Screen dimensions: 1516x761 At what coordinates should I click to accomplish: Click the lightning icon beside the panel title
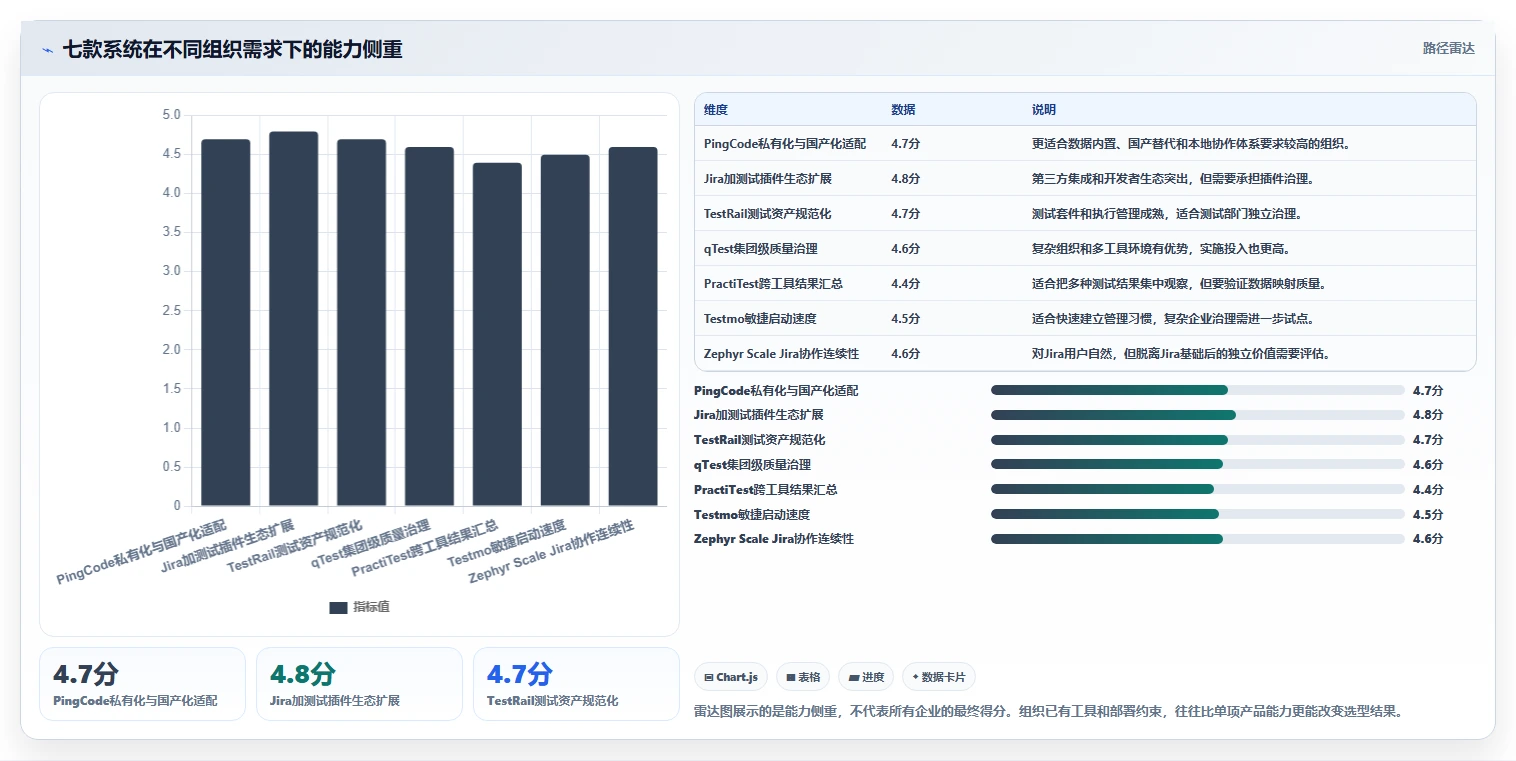pyautogui.click(x=48, y=50)
